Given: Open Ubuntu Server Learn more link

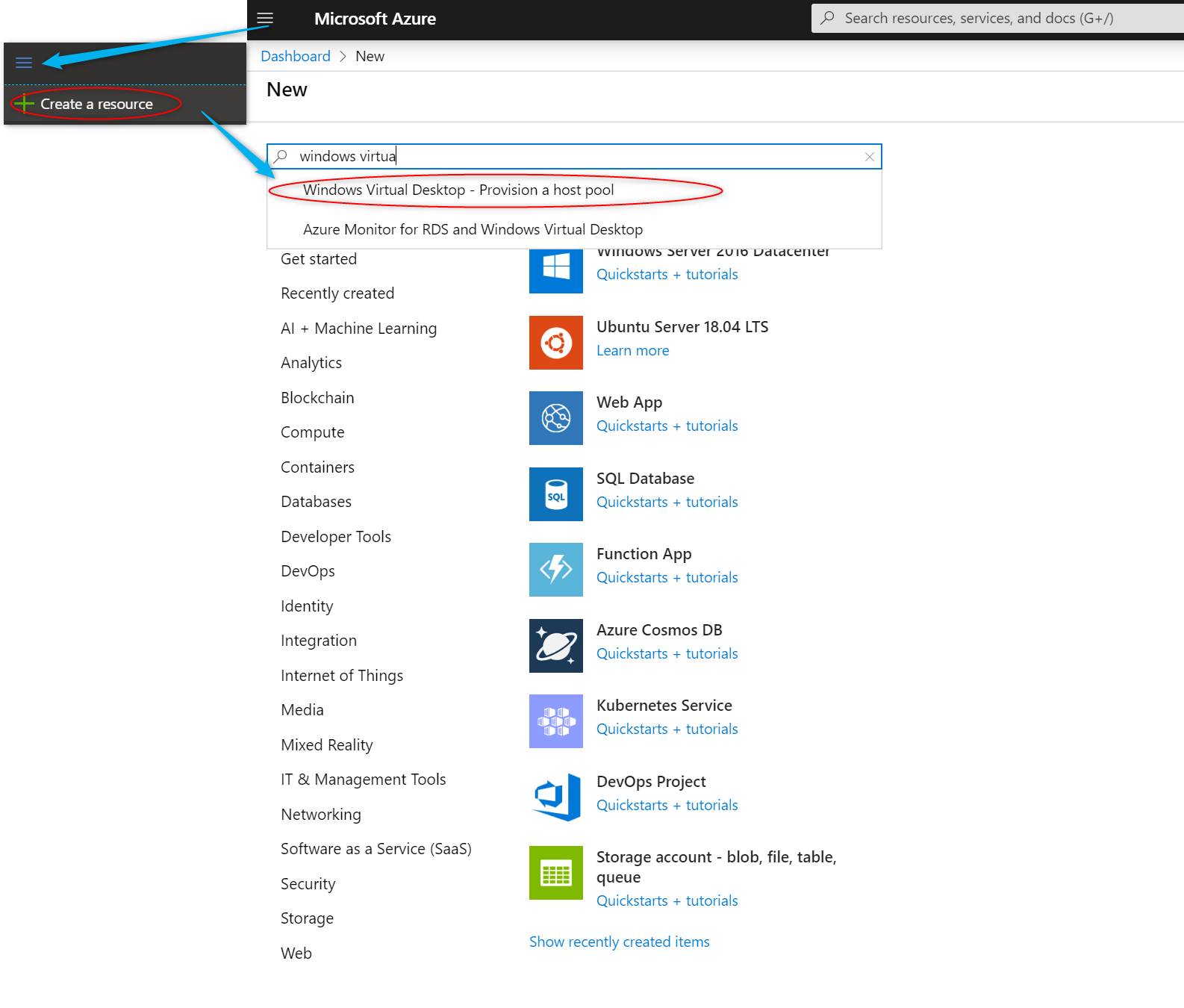Looking at the screenshot, I should [x=633, y=351].
